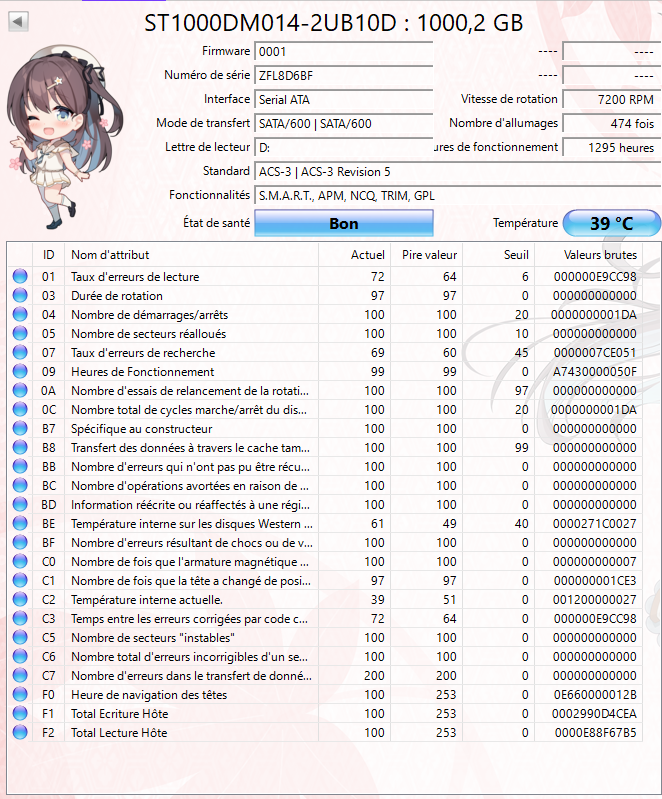Click status orb for attribute BC
This screenshot has height=799, width=662.
tap(20, 486)
